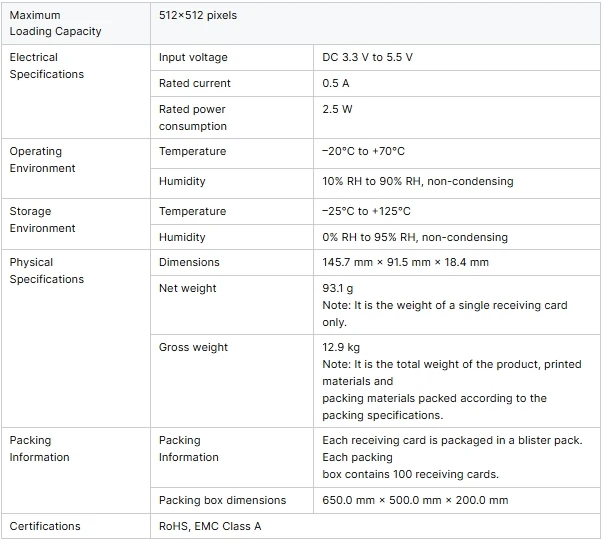Click the Net weight 93.1 g text
The height and width of the screenshot is (541, 602).
click(337, 288)
